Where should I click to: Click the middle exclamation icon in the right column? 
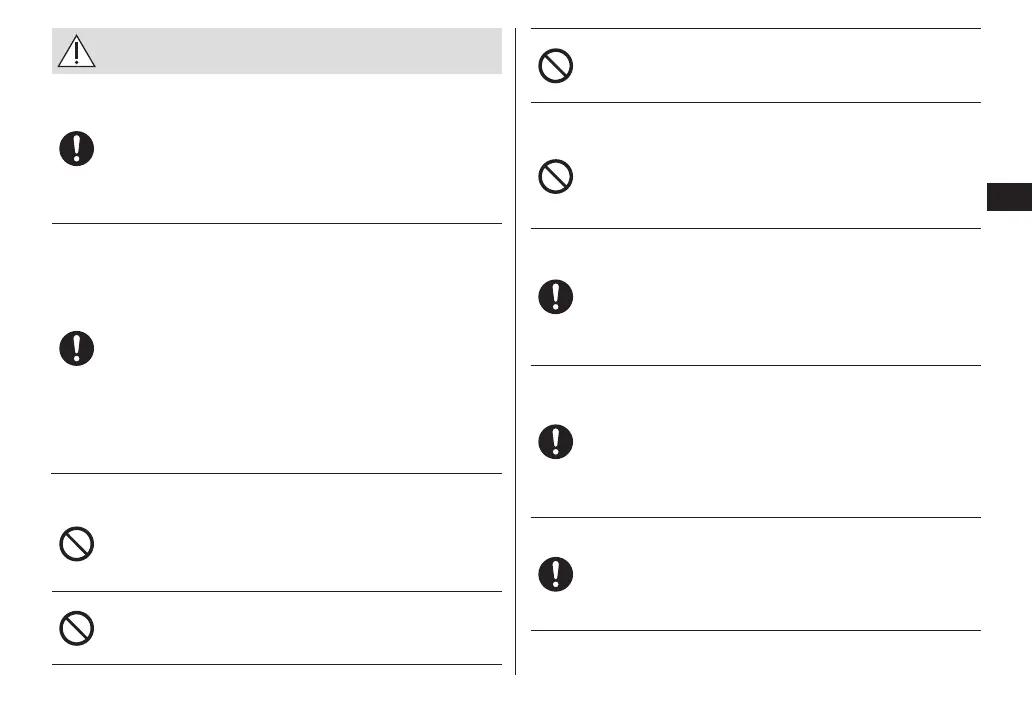(x=556, y=442)
